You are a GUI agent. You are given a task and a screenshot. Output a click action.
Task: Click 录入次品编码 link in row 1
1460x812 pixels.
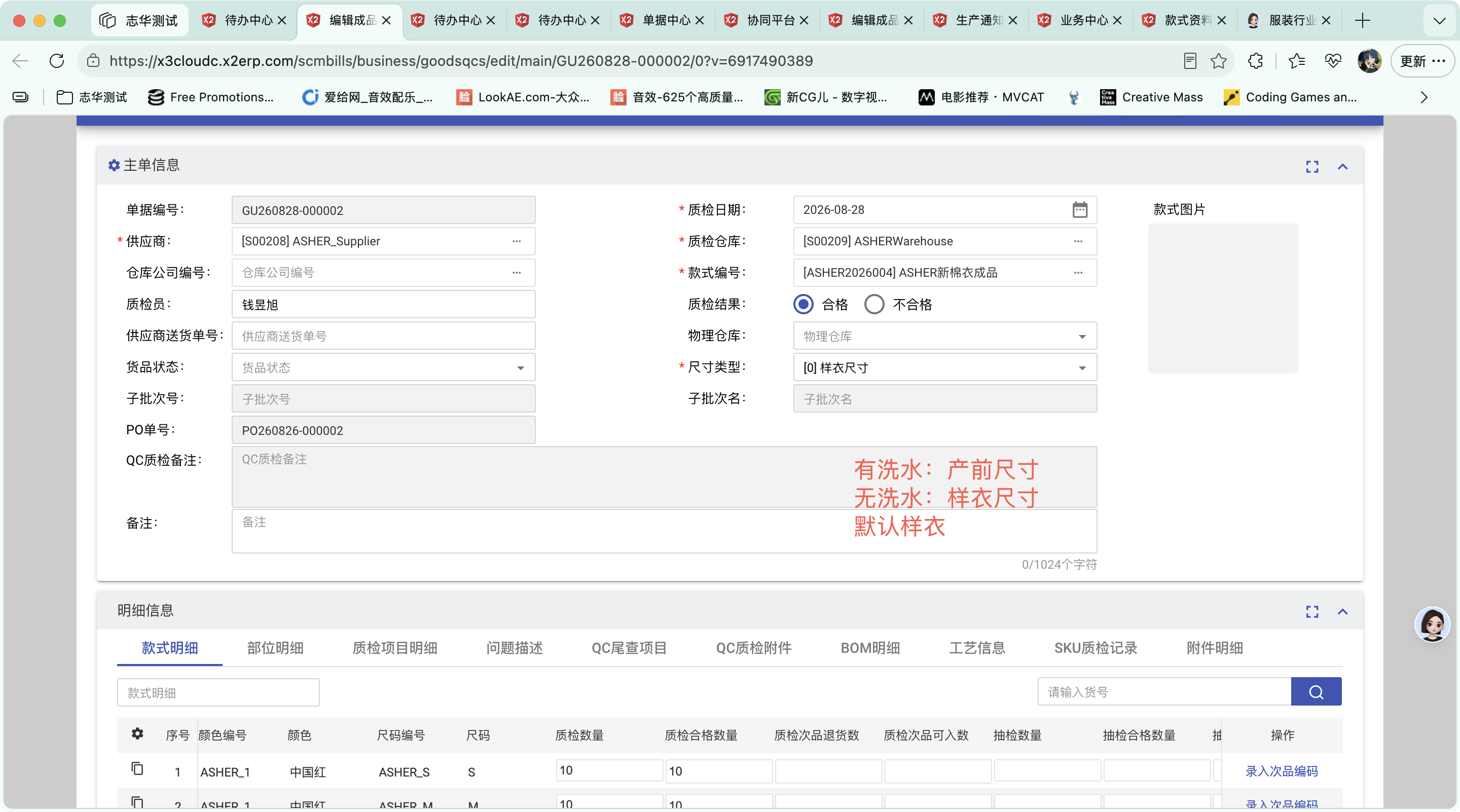(x=1282, y=771)
